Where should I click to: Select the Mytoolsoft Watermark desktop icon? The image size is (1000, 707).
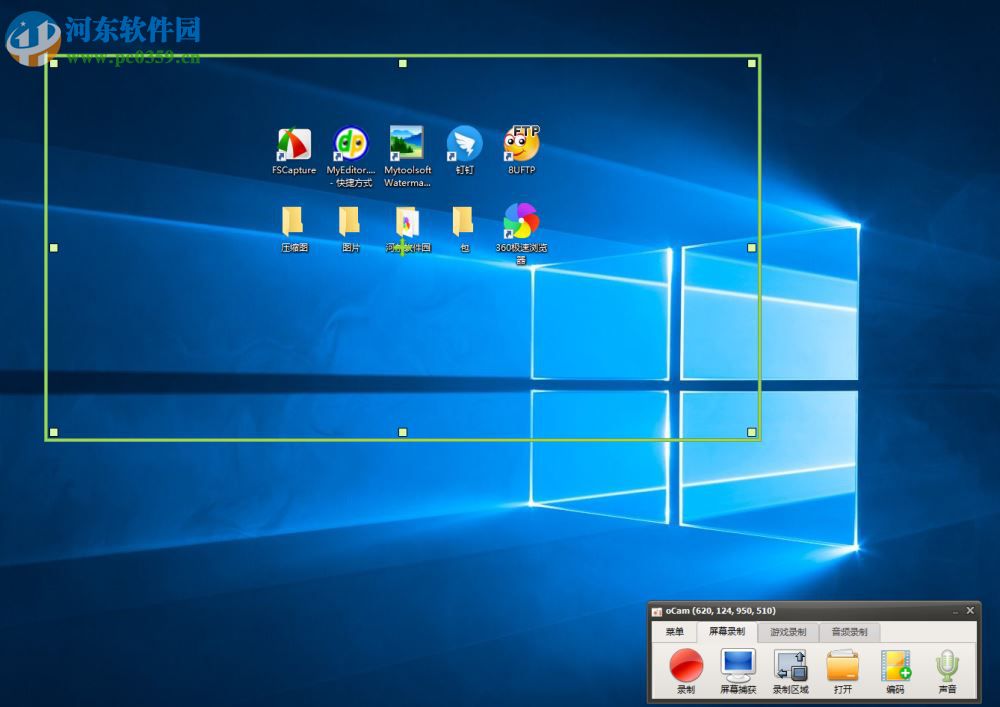pos(408,157)
